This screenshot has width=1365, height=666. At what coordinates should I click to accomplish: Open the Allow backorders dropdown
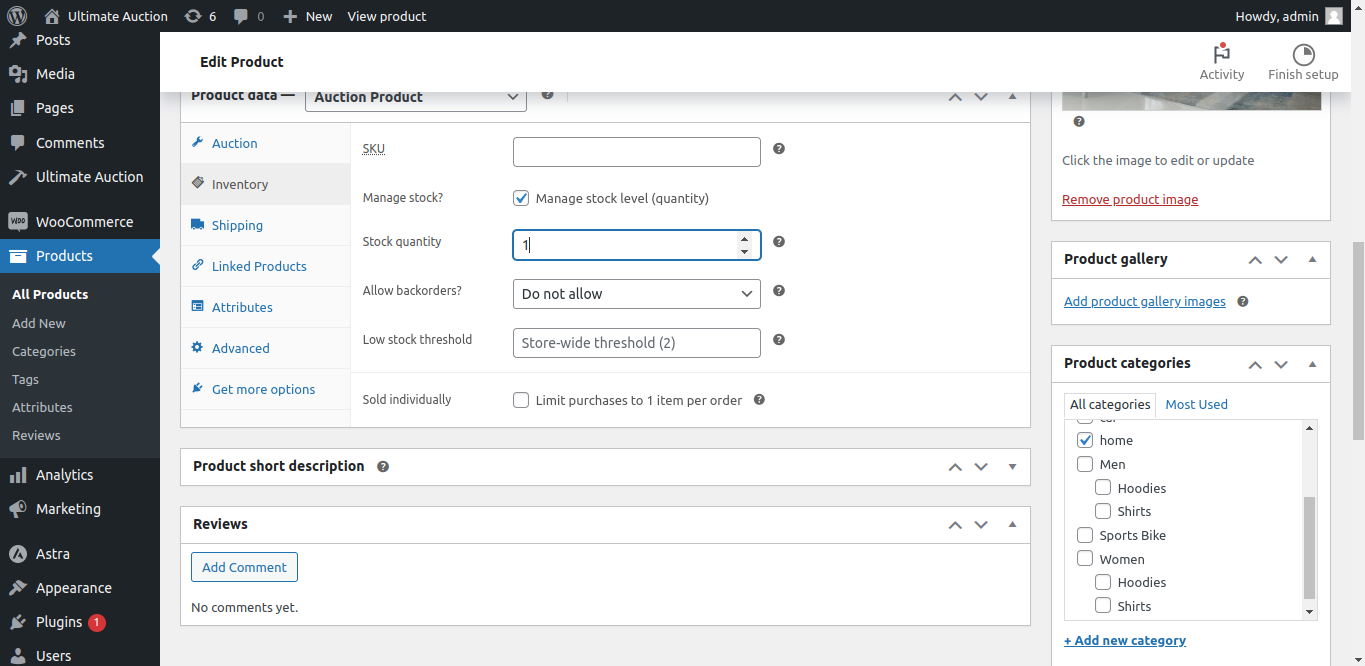point(637,294)
